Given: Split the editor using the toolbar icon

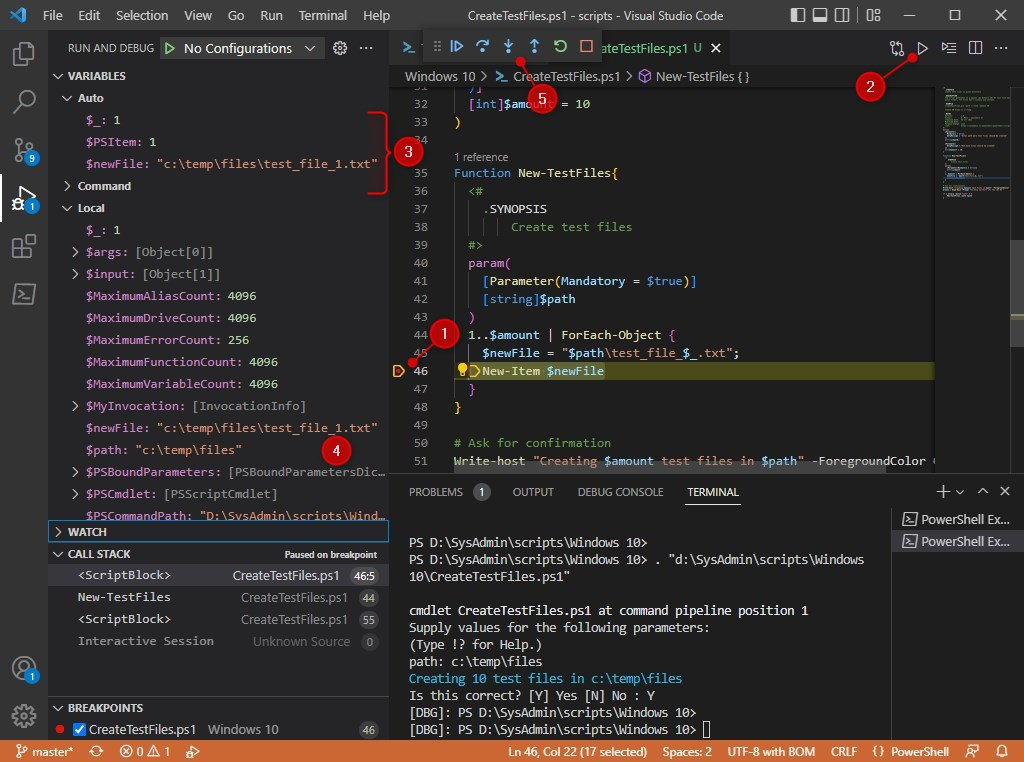Looking at the screenshot, I should coord(973,47).
